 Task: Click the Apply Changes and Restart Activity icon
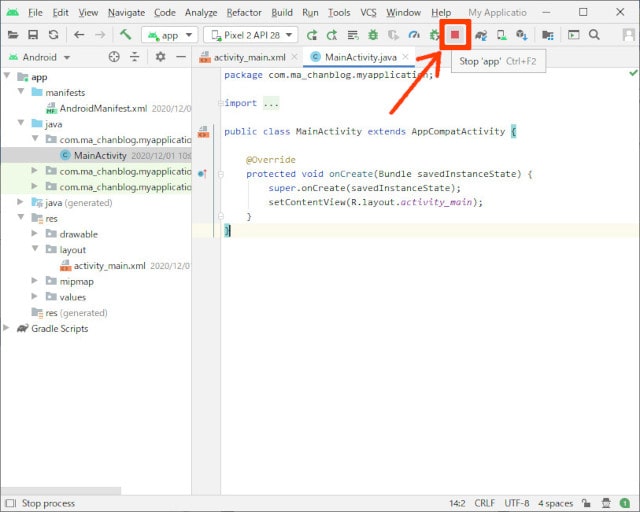332,36
